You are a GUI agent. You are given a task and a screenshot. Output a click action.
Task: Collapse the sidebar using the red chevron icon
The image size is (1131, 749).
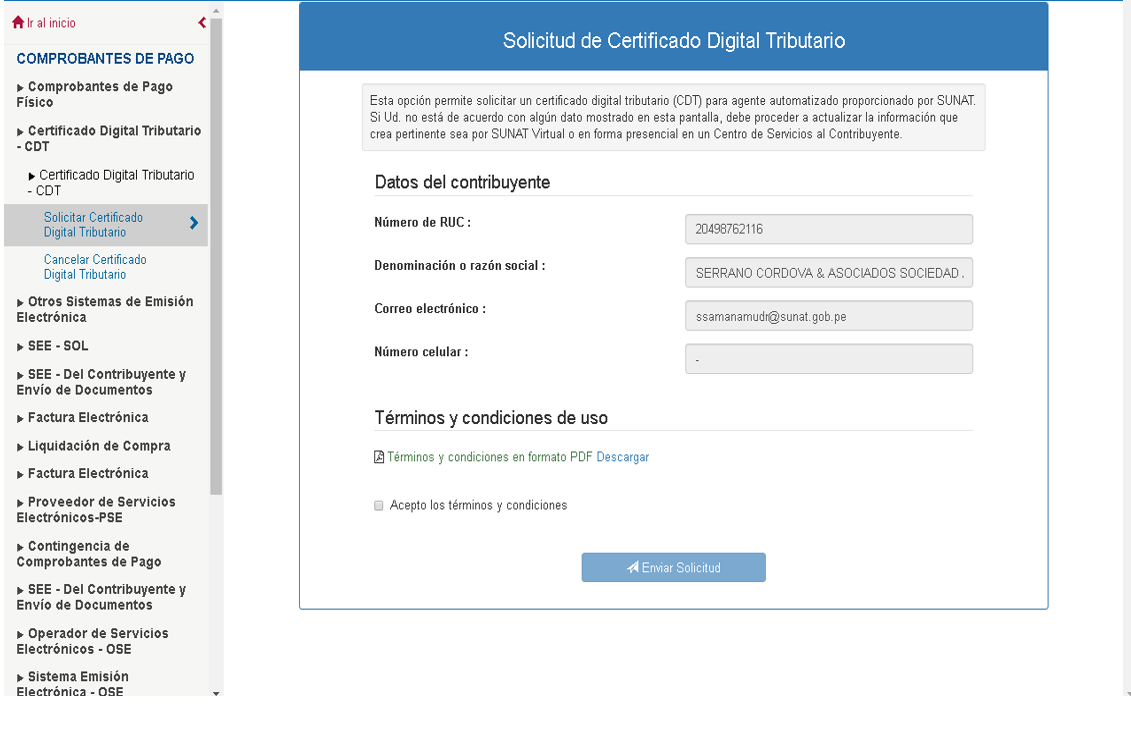coord(201,21)
